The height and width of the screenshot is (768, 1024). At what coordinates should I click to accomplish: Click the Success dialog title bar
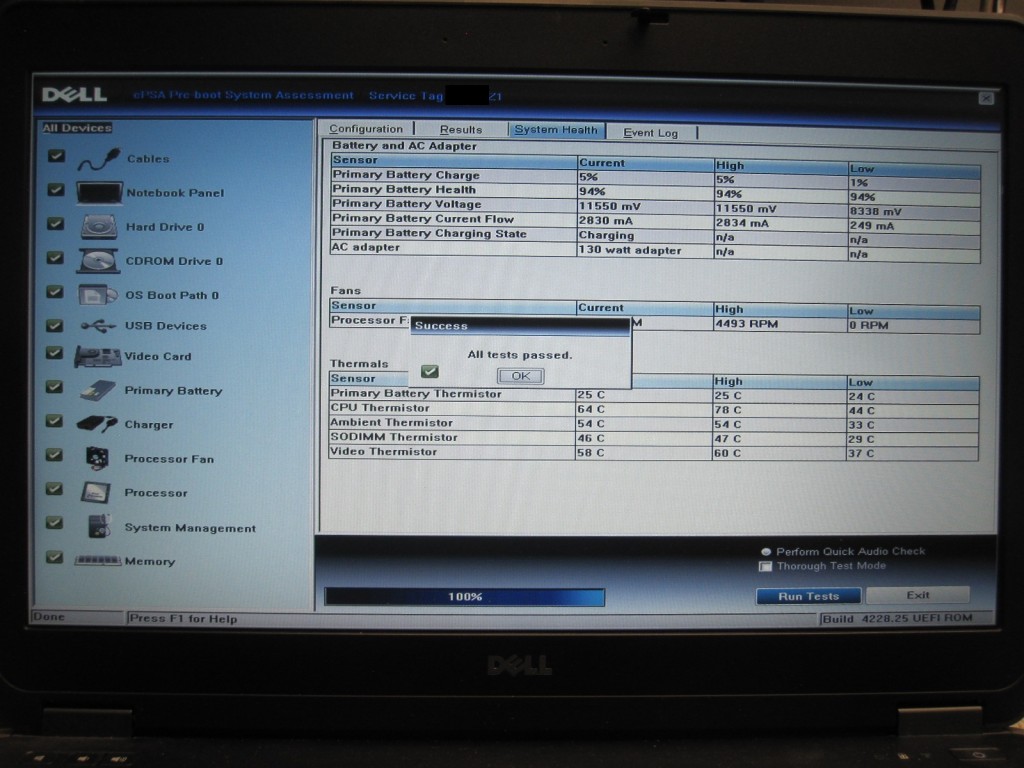(x=520, y=325)
